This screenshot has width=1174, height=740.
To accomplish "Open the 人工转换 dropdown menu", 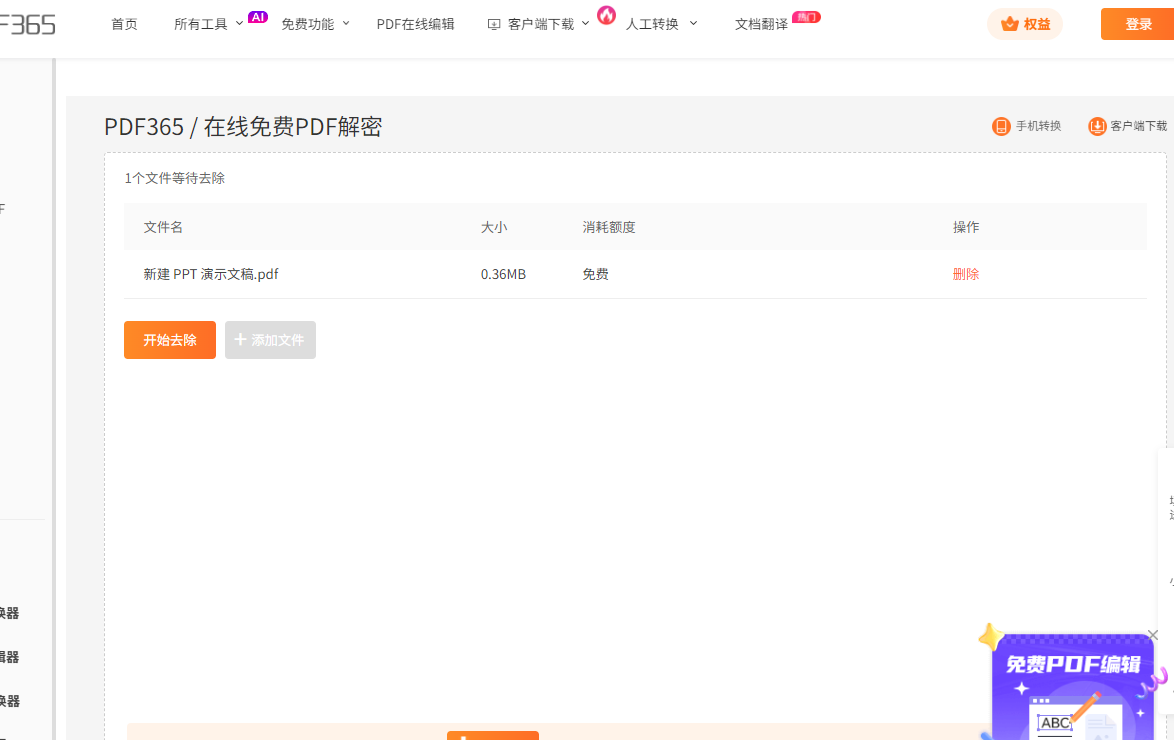I will [x=661, y=24].
